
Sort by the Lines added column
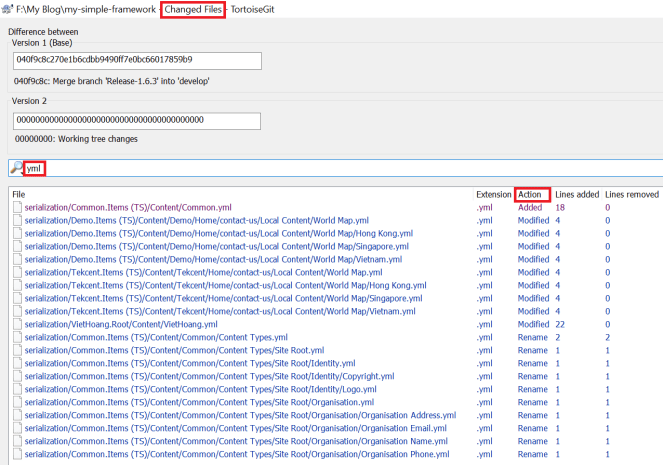pyautogui.click(x=577, y=193)
